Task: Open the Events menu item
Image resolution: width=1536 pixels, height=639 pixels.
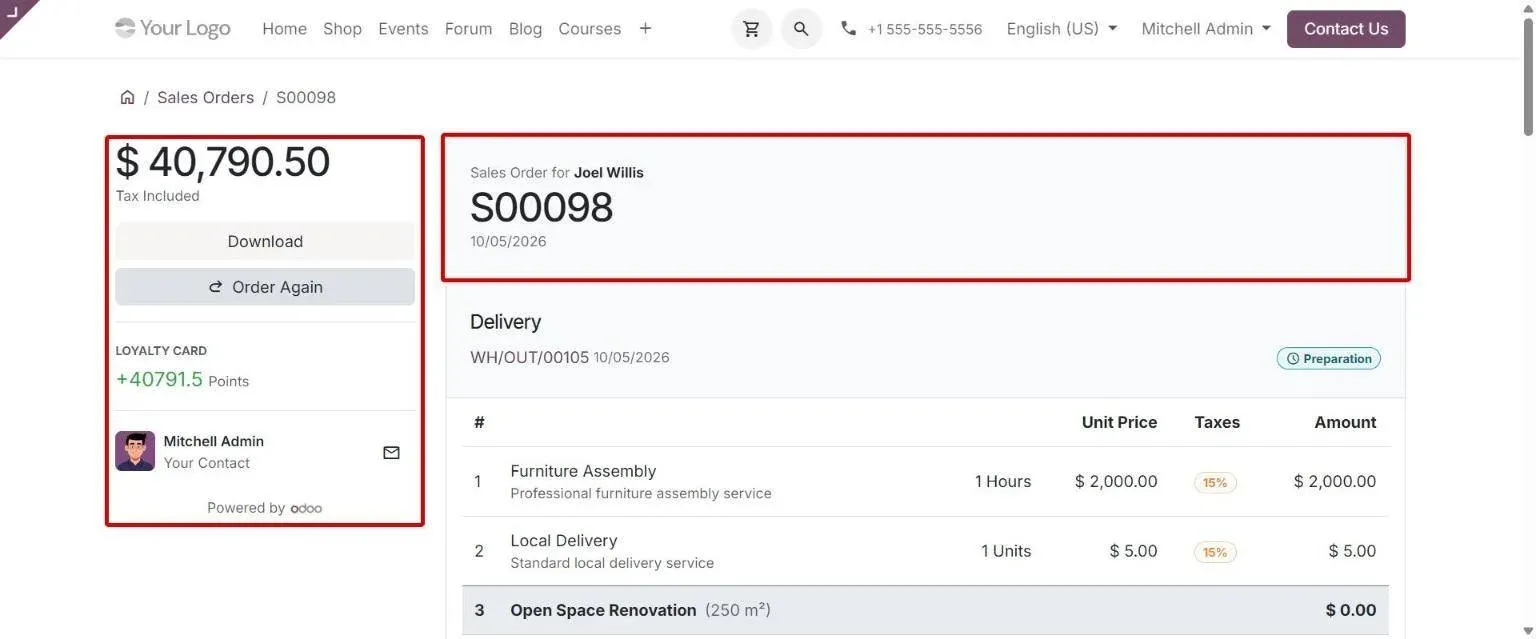Action: pyautogui.click(x=403, y=29)
